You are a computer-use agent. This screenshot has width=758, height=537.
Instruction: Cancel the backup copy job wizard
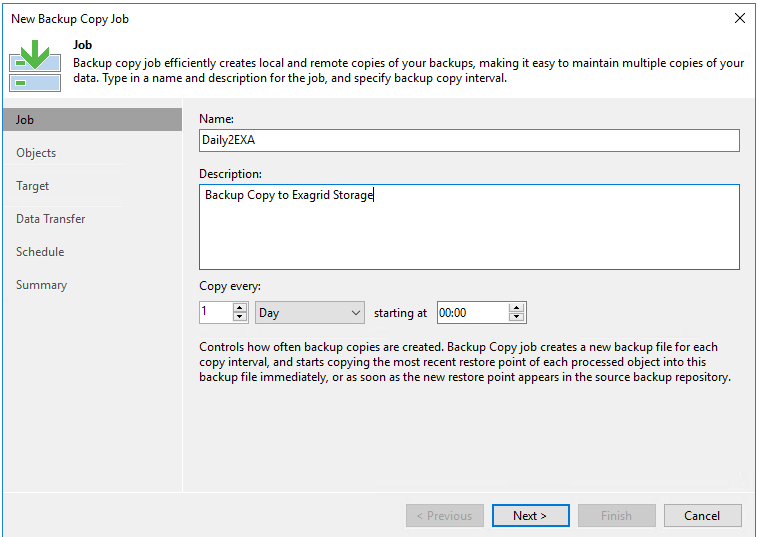point(702,516)
